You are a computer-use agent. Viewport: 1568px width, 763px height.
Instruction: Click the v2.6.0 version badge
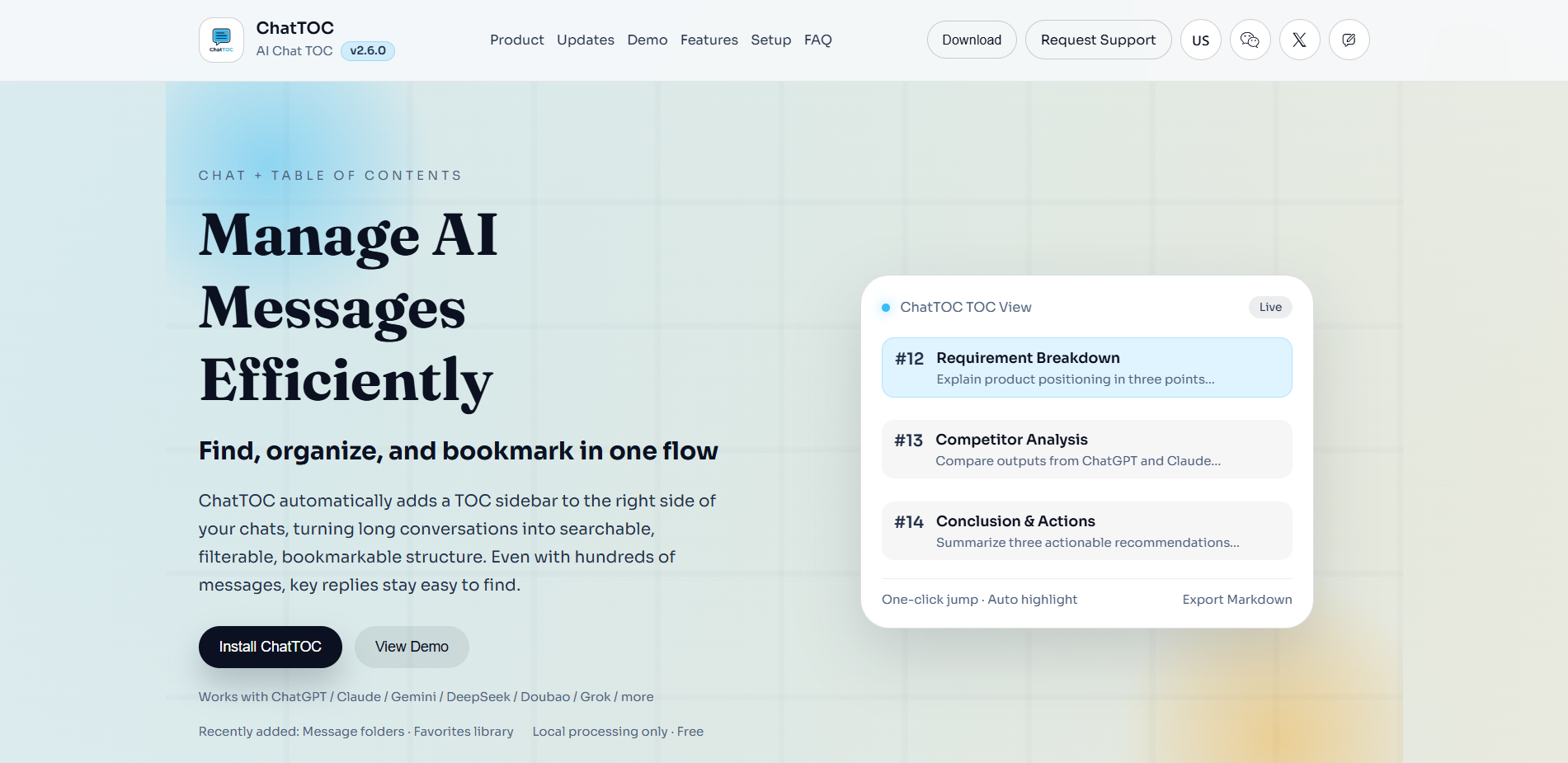click(368, 51)
